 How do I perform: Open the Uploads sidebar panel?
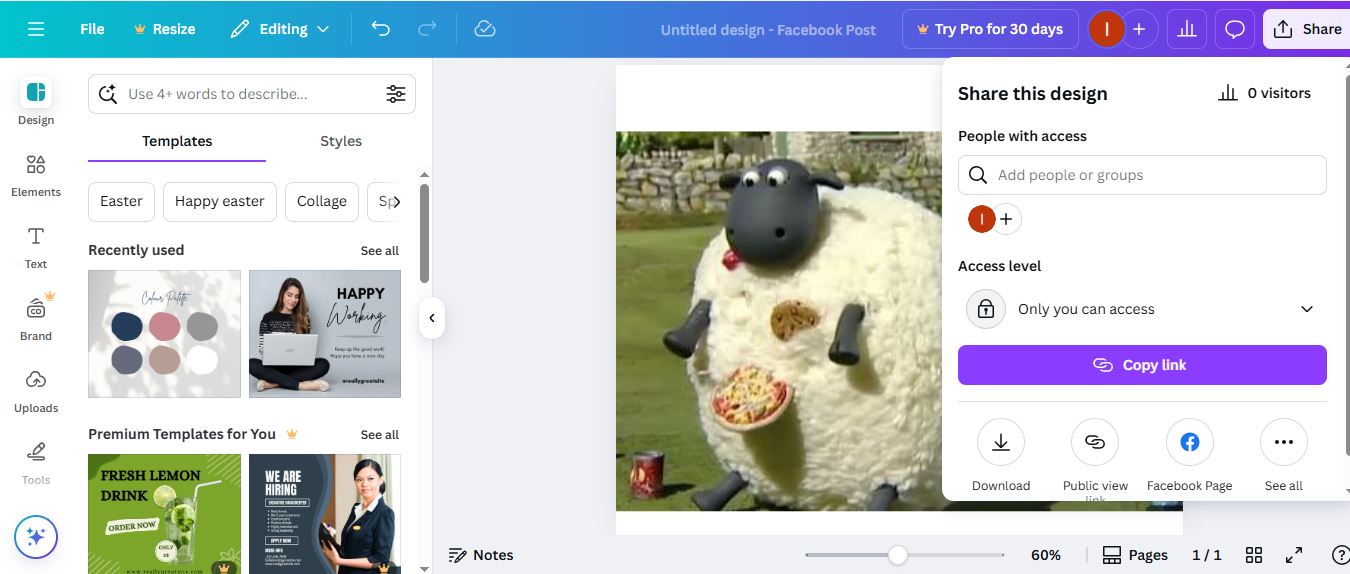coord(36,390)
